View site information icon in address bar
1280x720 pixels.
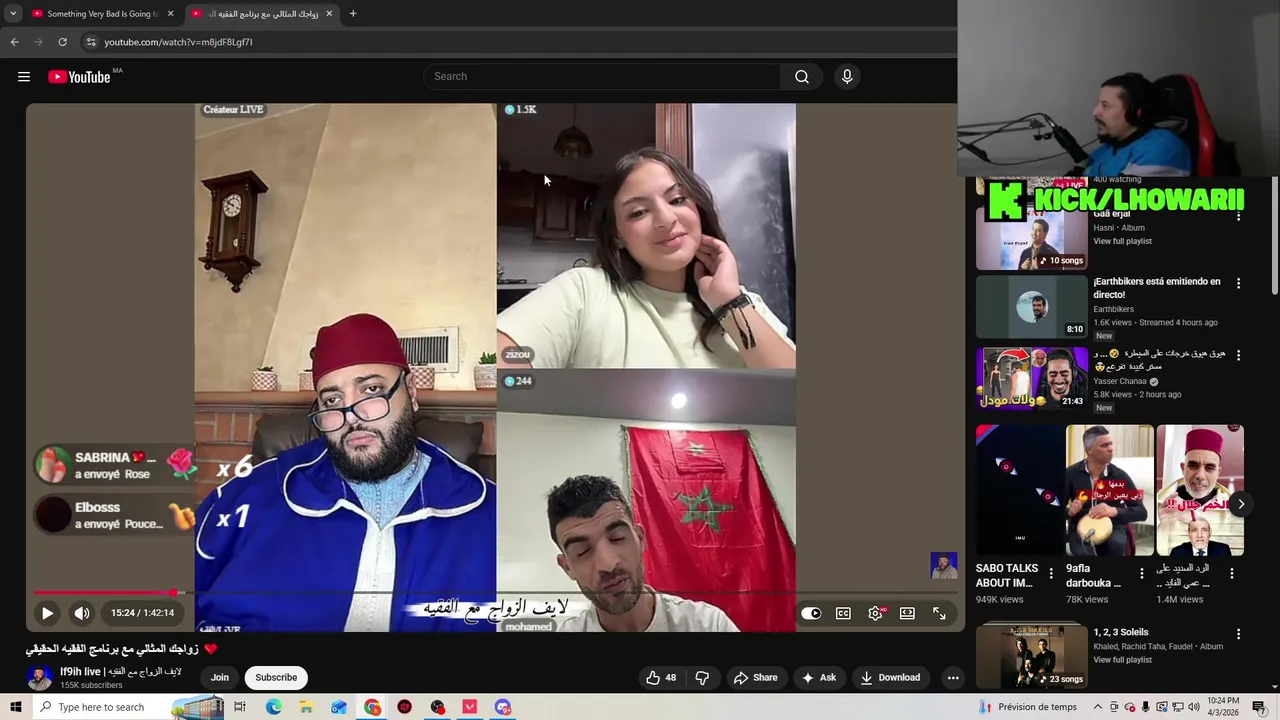pos(91,42)
